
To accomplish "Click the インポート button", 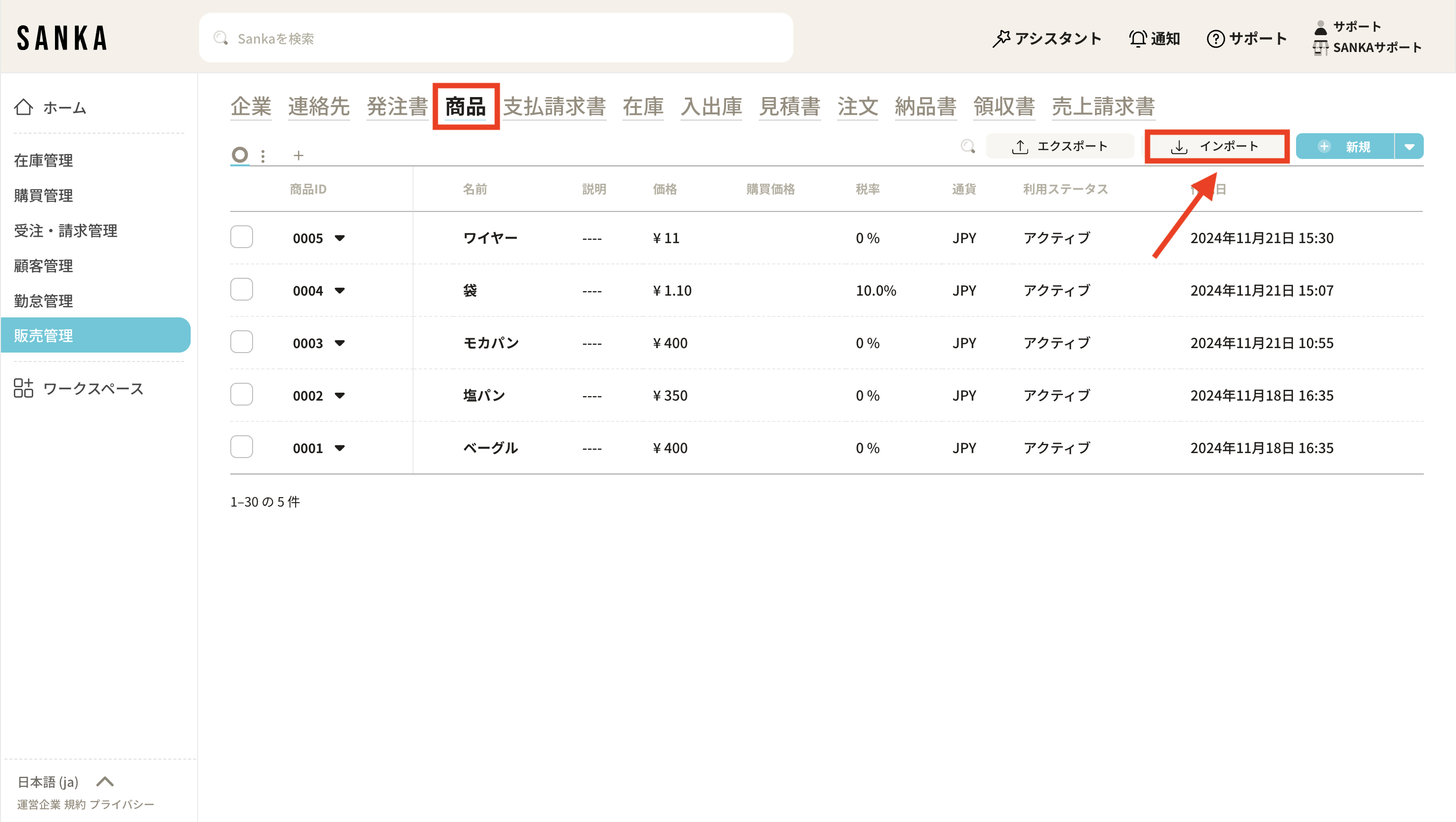I will [x=1216, y=147].
